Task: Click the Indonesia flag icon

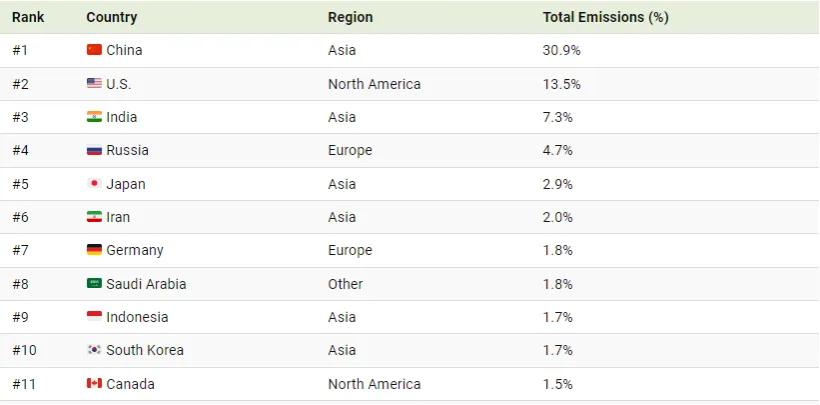Action: point(94,317)
